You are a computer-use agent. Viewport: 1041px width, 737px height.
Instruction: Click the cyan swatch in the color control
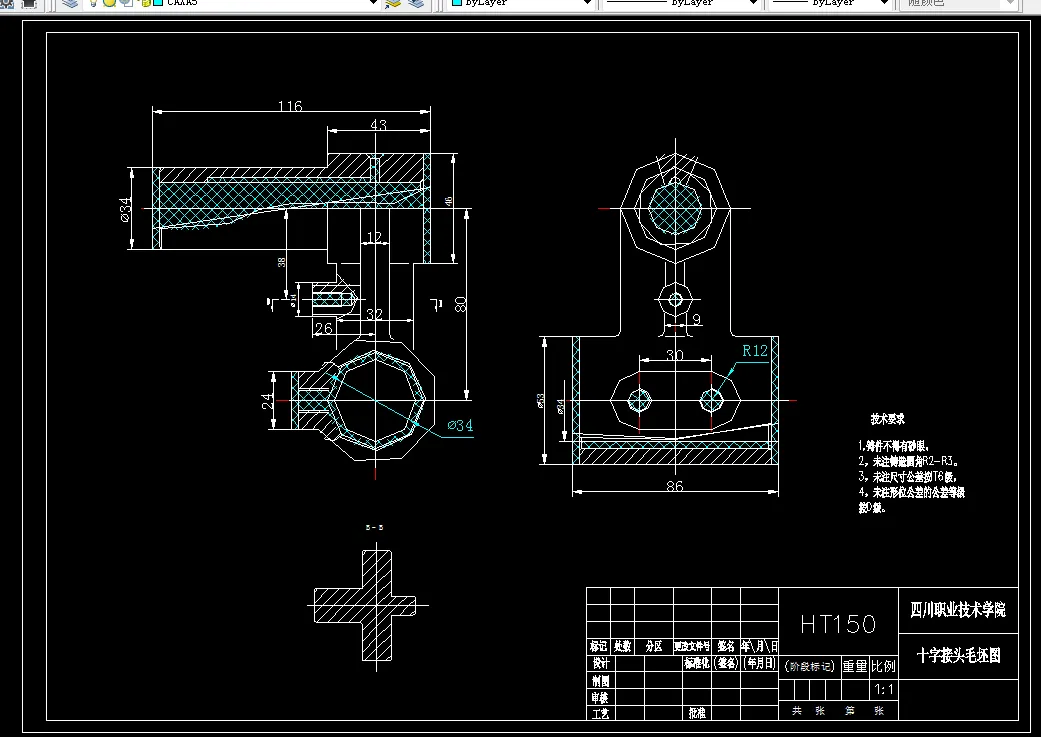click(457, 3)
